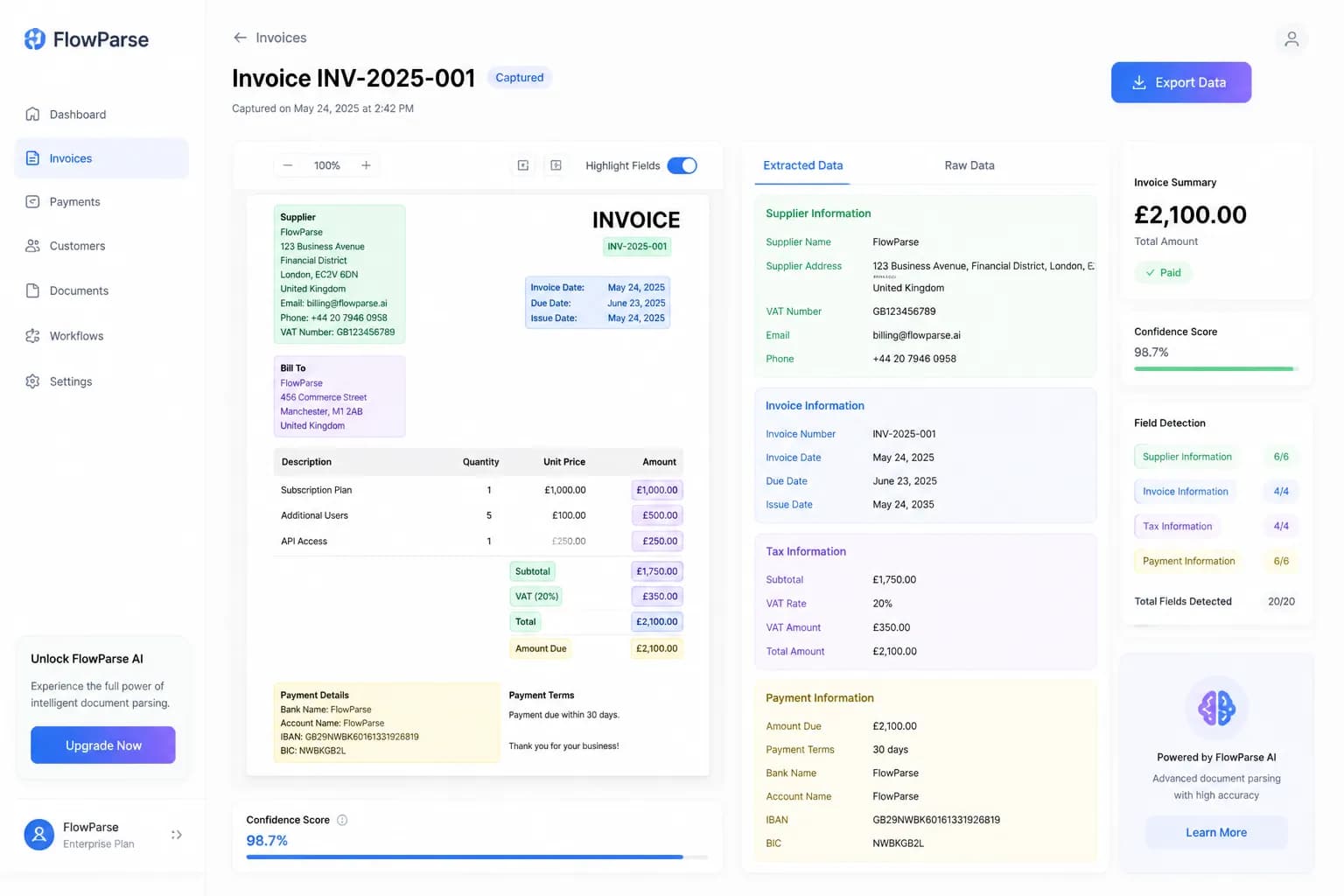The image size is (1344, 896).
Task: Switch to the Raw Data tab
Action: 969,165
